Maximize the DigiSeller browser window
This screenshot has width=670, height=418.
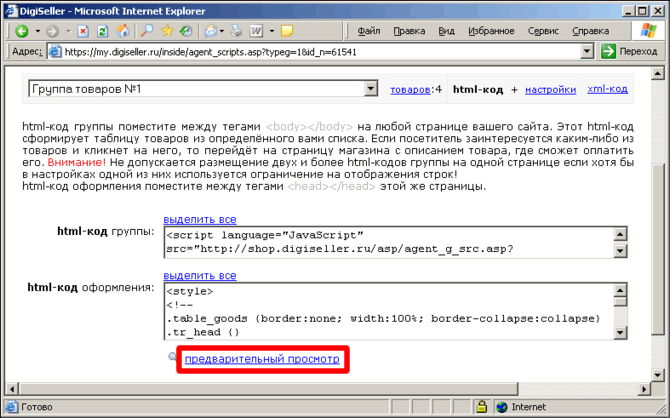(642, 11)
